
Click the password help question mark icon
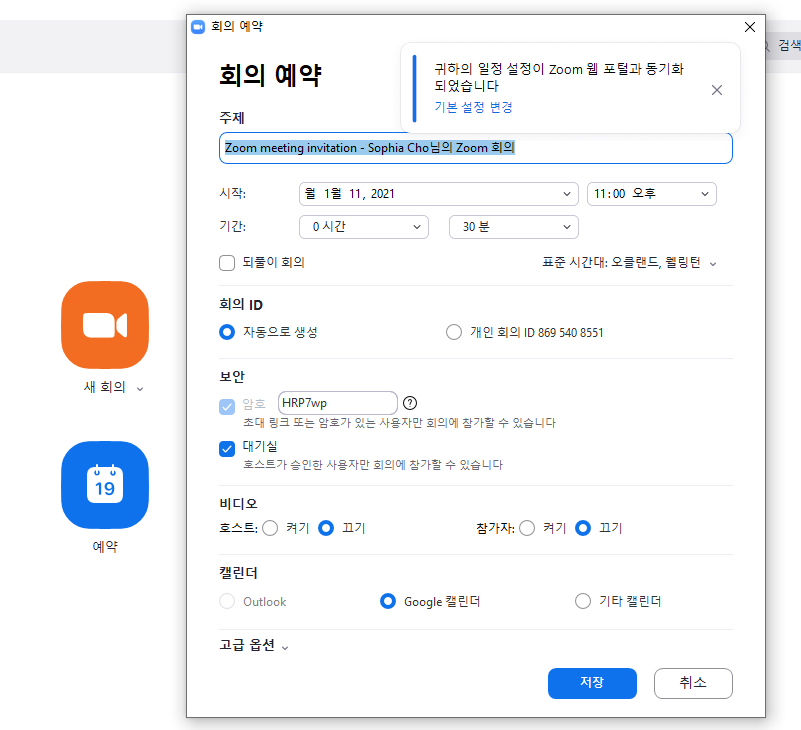click(410, 403)
